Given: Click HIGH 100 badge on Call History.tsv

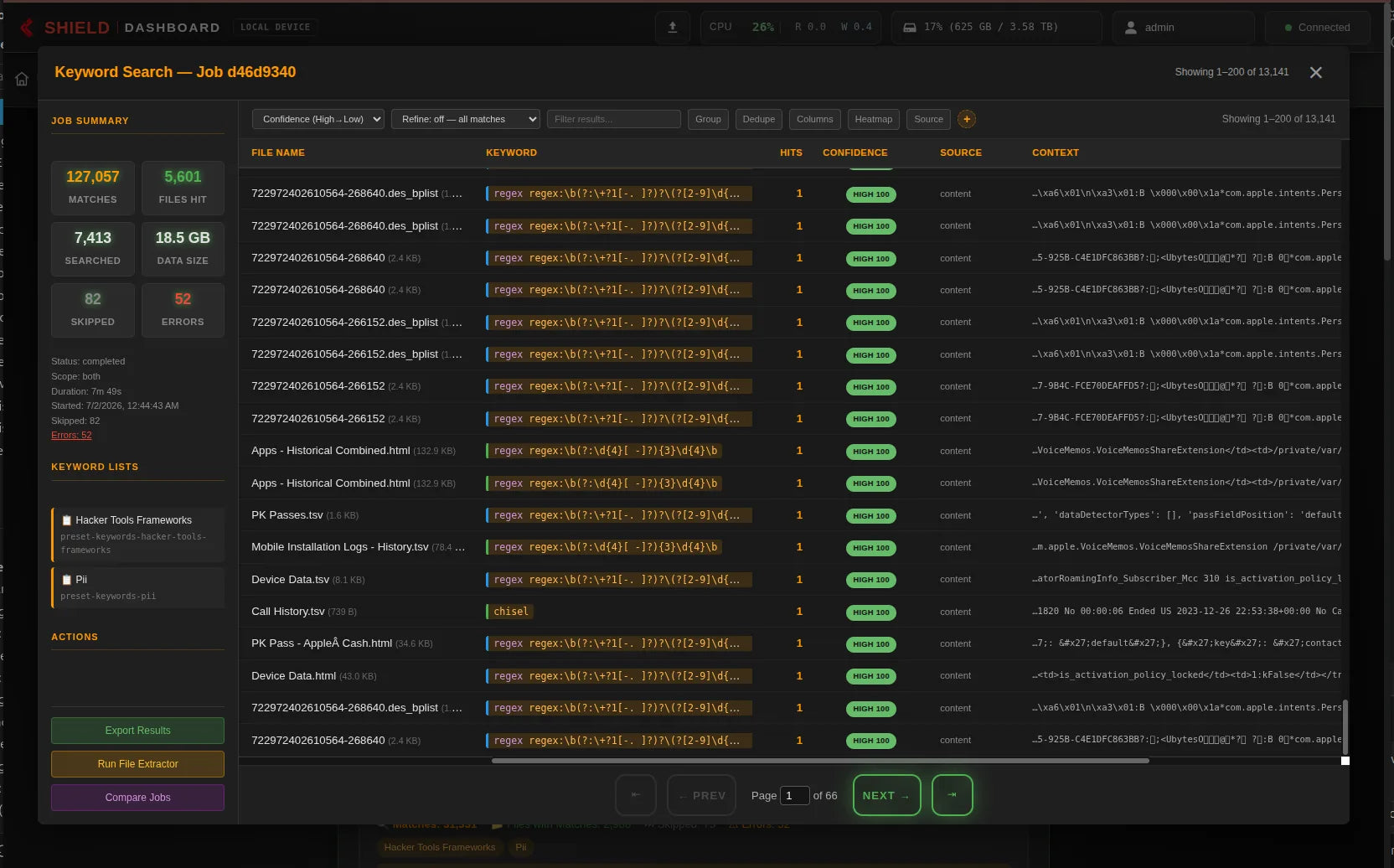Looking at the screenshot, I should (x=871, y=612).
